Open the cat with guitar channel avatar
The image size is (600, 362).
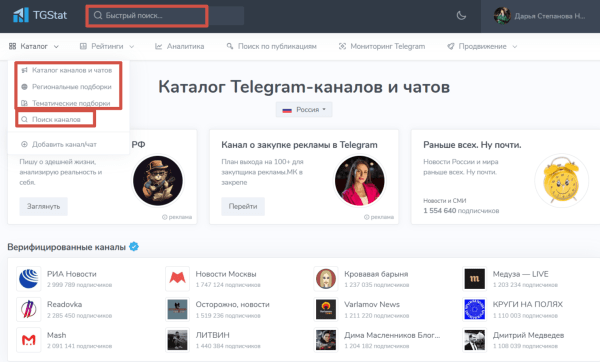158,181
